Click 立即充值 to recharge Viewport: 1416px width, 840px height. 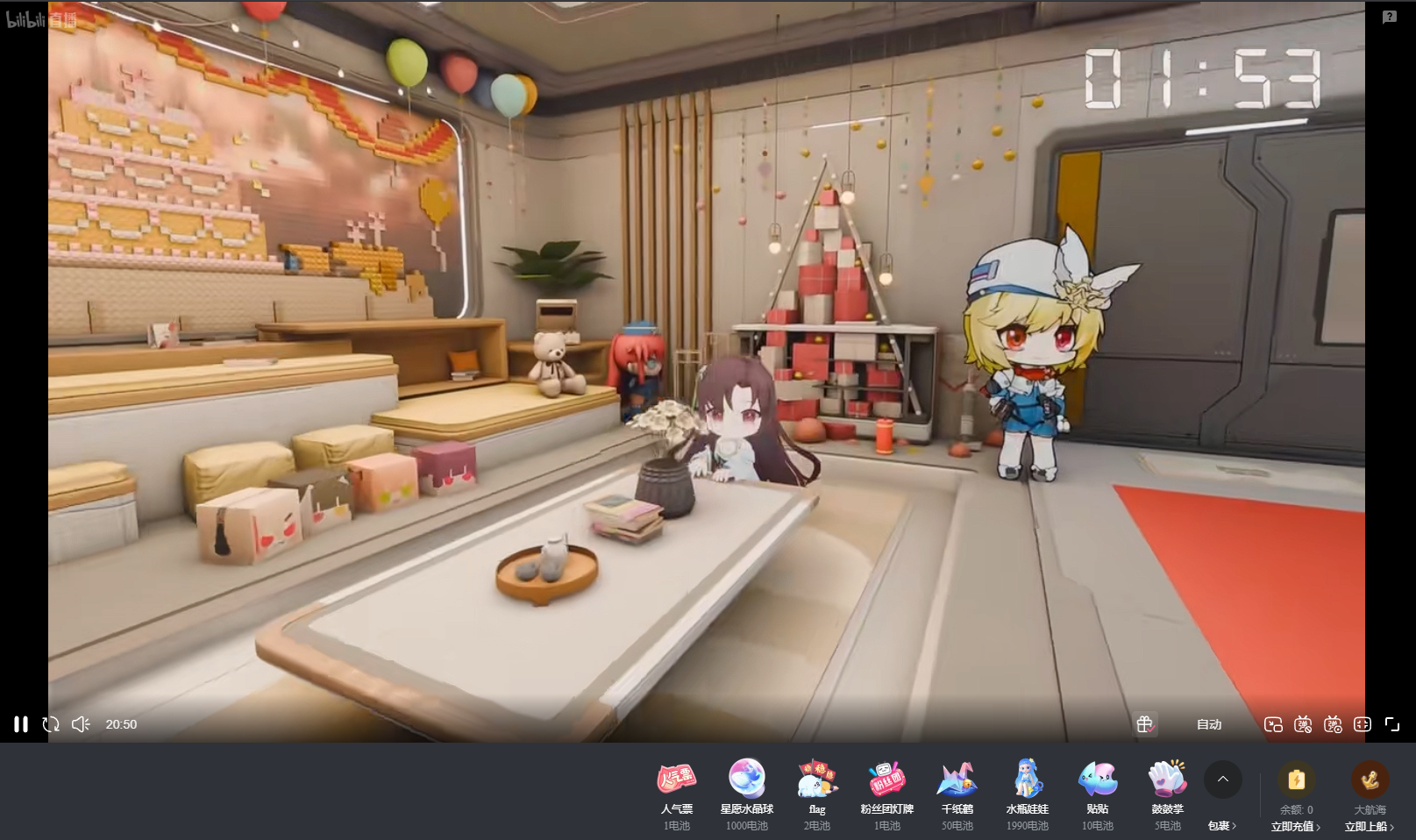click(1296, 827)
